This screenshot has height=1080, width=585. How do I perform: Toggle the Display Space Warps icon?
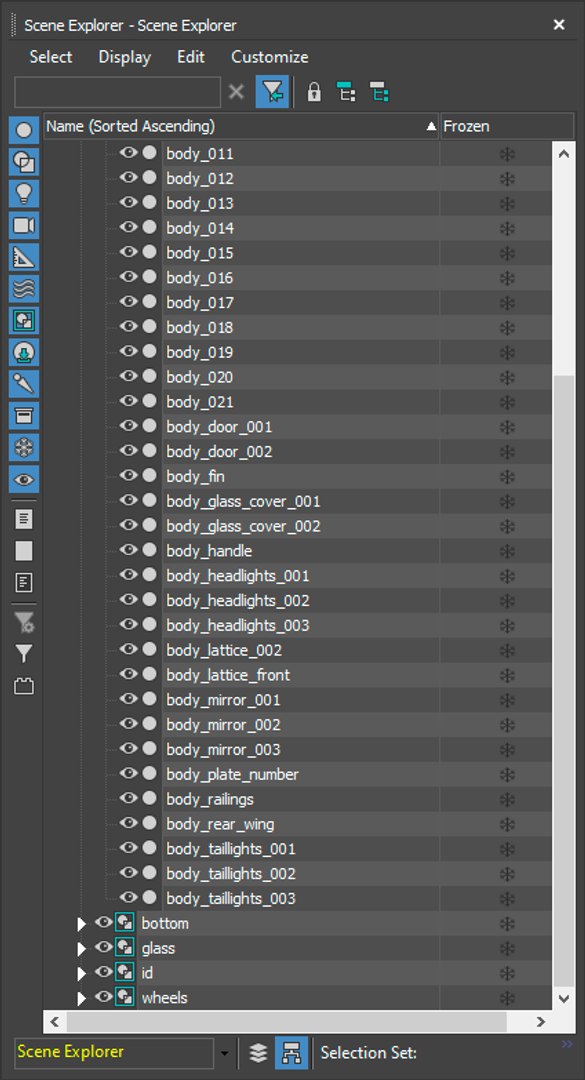point(24,289)
